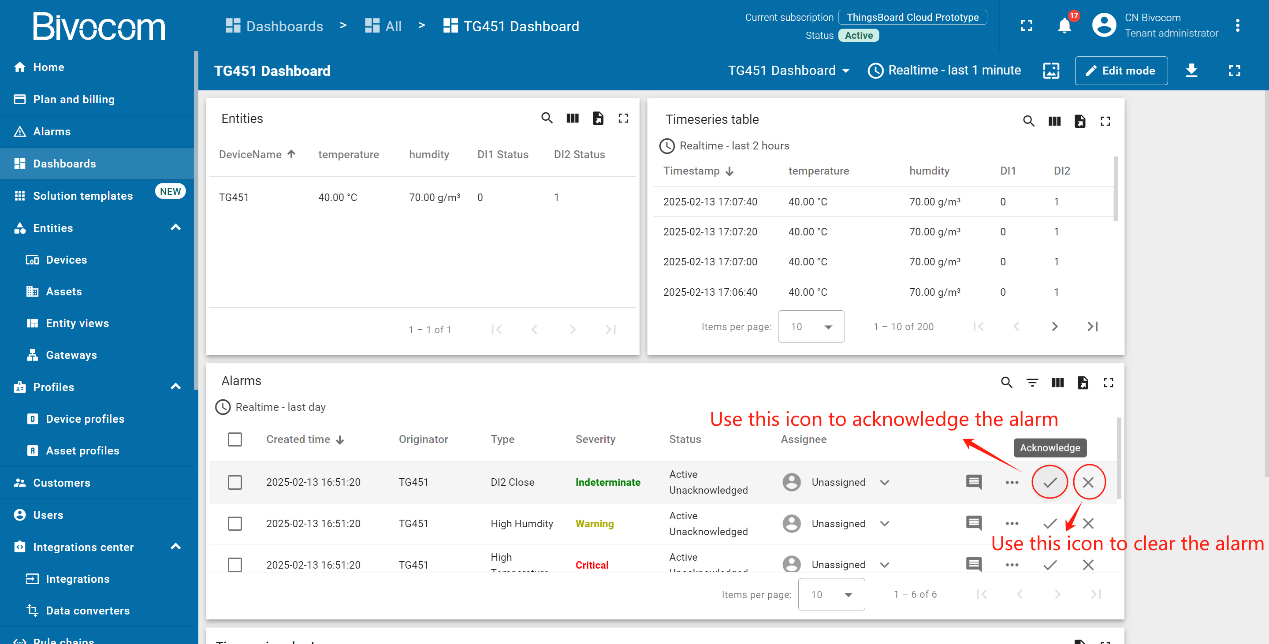Go to Alarms in the sidebar
Image resolution: width=1269 pixels, height=644 pixels.
(51, 131)
